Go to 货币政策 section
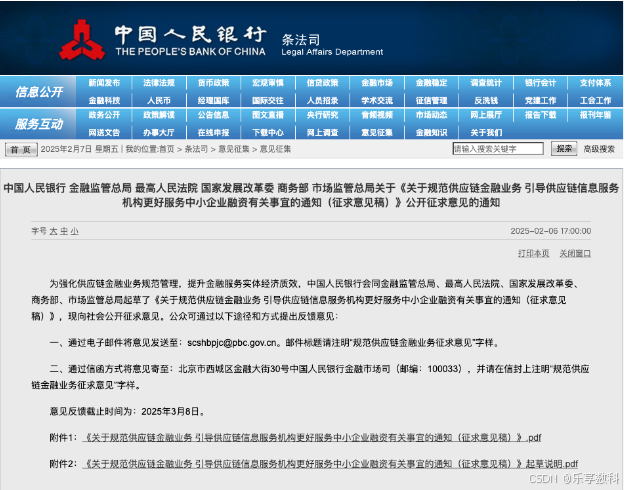625x490 pixels. 213,83
